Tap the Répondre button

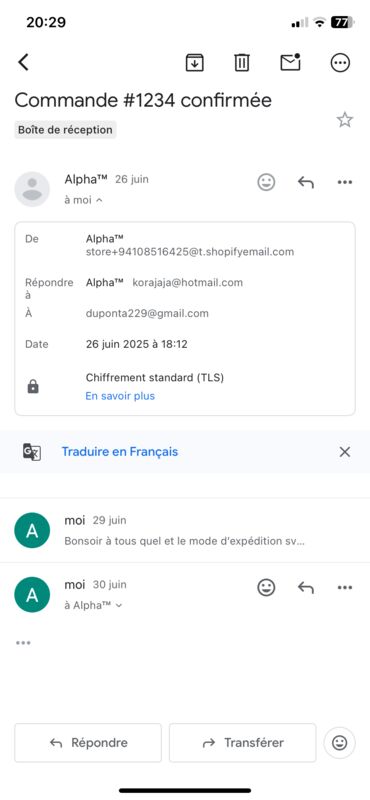coord(88,743)
